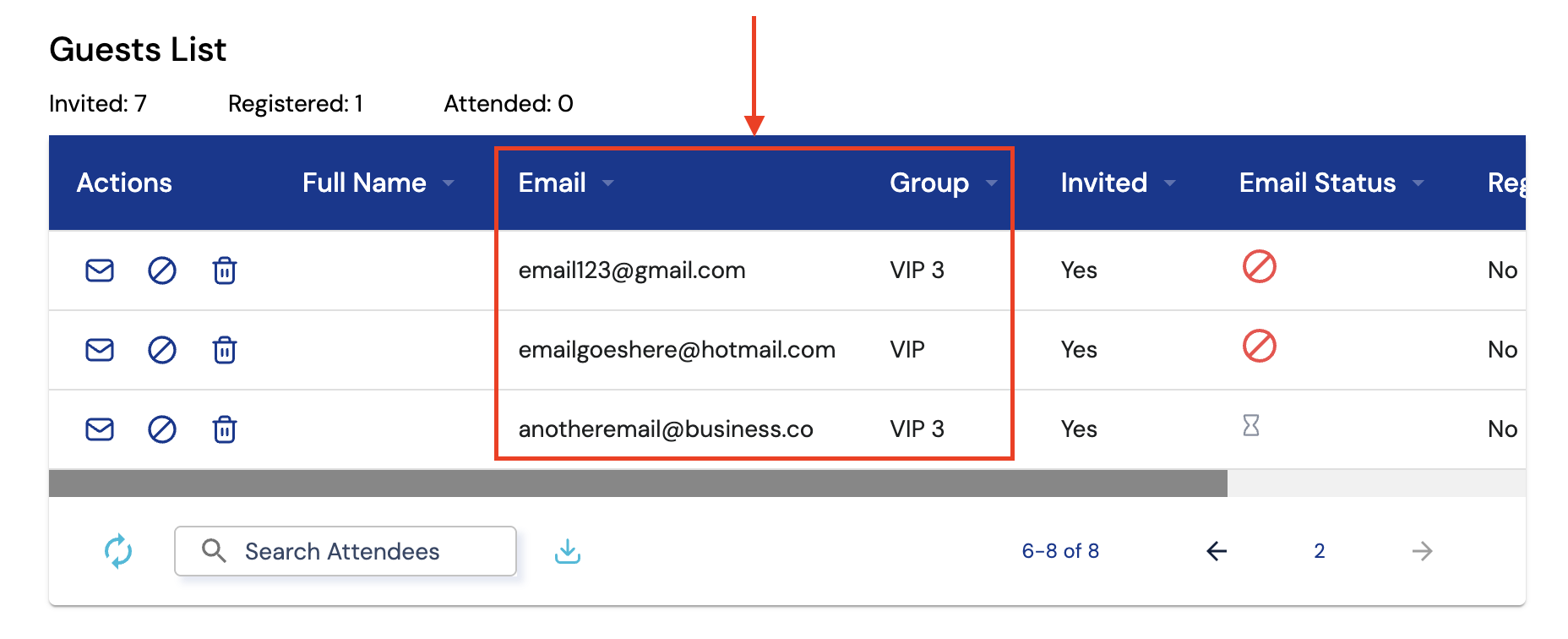1568x639 pixels.
Task: Click the Email Status column header label
Action: (x=1317, y=183)
